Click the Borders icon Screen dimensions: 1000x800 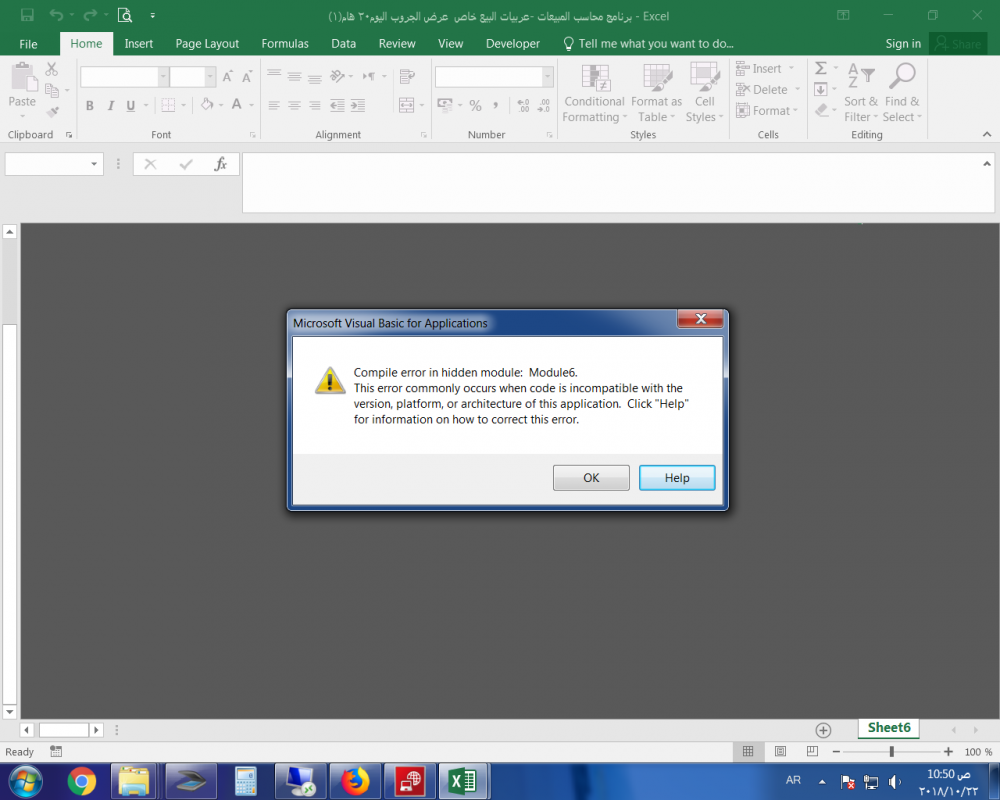pyautogui.click(x=168, y=105)
